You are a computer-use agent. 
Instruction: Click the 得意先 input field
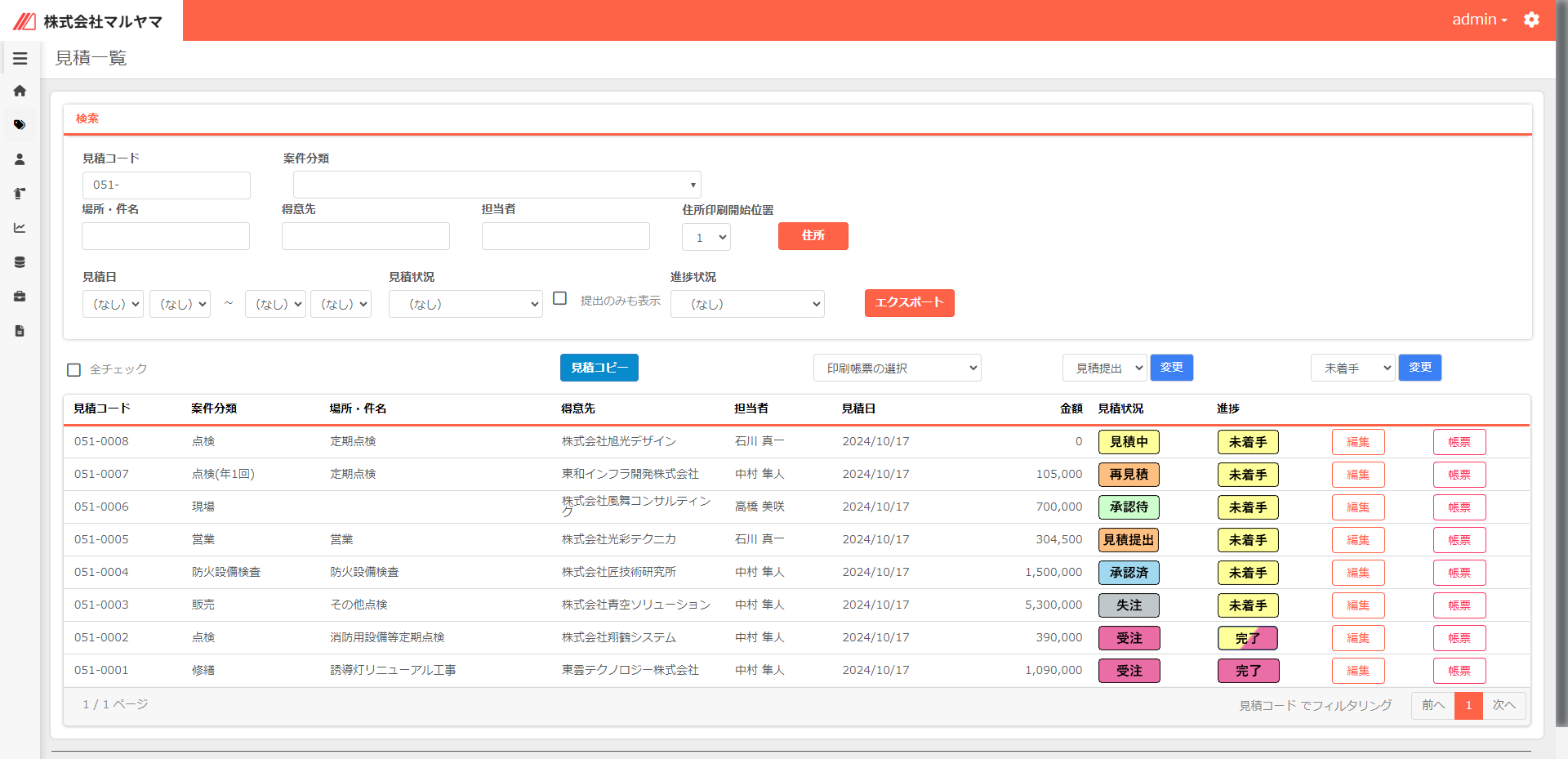[366, 236]
